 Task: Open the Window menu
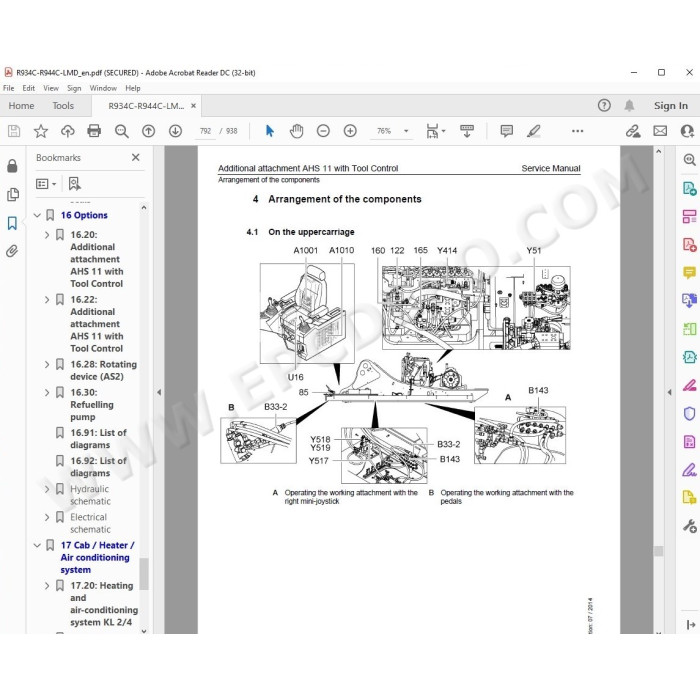point(103,88)
